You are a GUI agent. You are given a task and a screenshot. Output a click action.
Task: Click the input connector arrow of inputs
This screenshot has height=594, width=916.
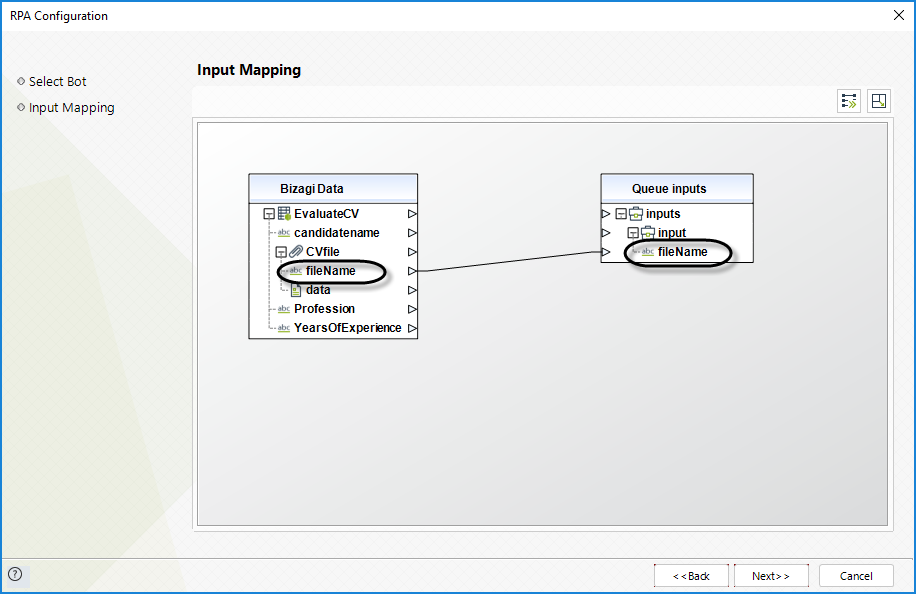point(606,214)
